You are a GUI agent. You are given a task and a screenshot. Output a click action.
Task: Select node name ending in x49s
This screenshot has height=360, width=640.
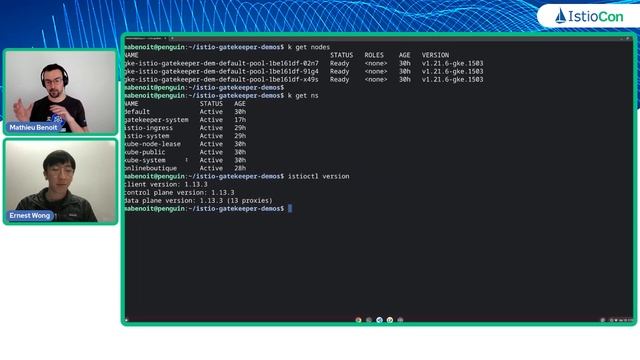point(222,80)
